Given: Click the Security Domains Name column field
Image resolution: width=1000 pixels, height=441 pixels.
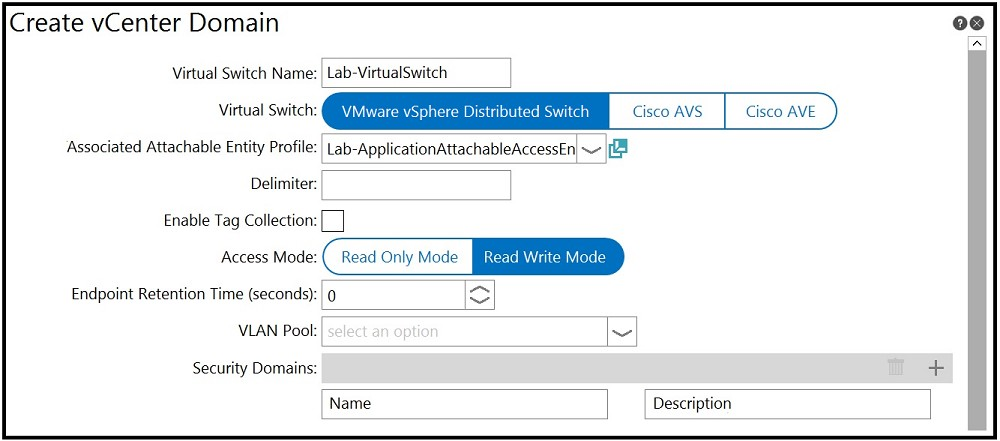Looking at the screenshot, I should tap(465, 404).
